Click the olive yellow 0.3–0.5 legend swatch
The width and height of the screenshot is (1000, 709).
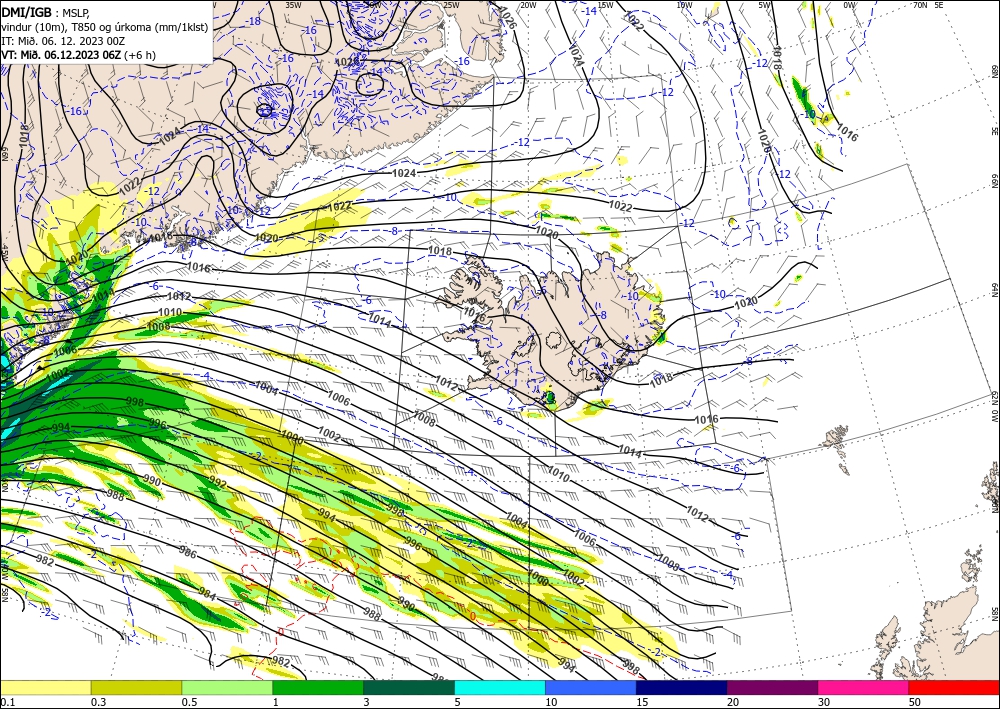pos(136,687)
